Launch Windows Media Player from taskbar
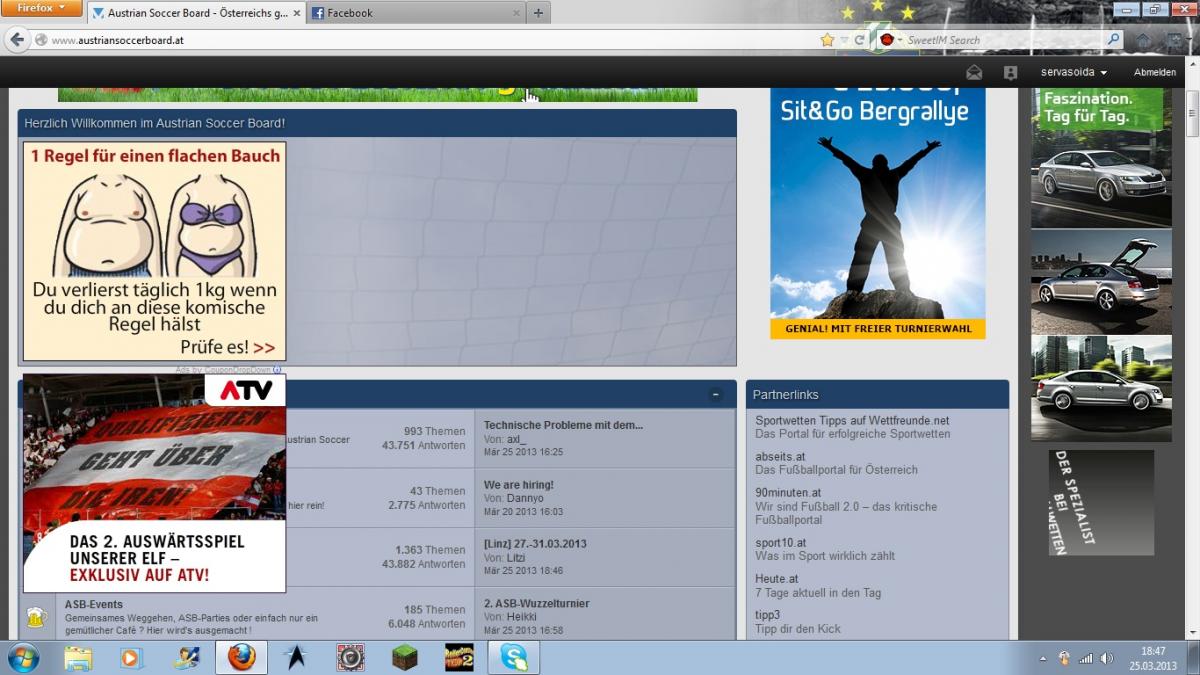The height and width of the screenshot is (675, 1200). coord(132,658)
